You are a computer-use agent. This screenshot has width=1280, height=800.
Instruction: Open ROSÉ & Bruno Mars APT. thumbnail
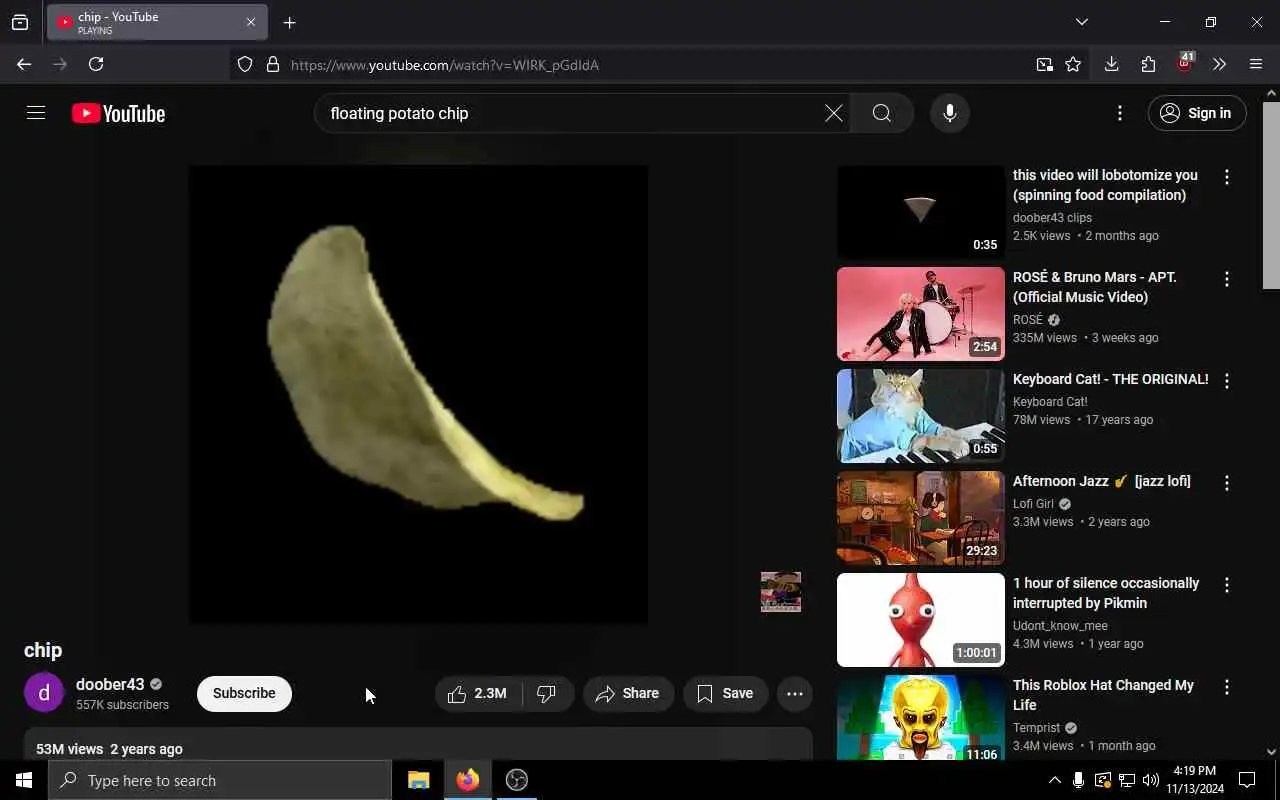[x=920, y=313]
